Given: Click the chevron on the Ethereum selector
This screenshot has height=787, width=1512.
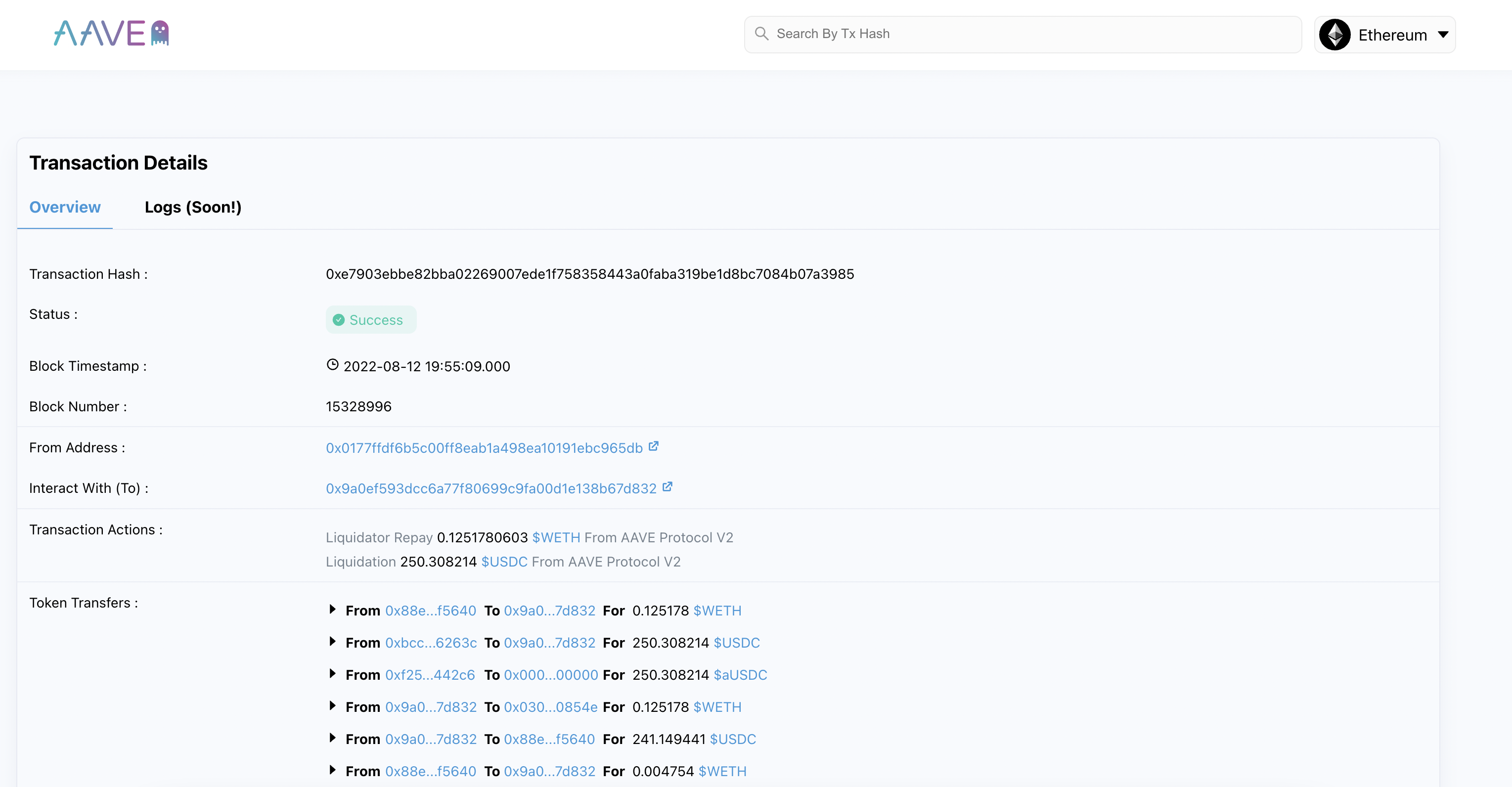Looking at the screenshot, I should 1443,35.
